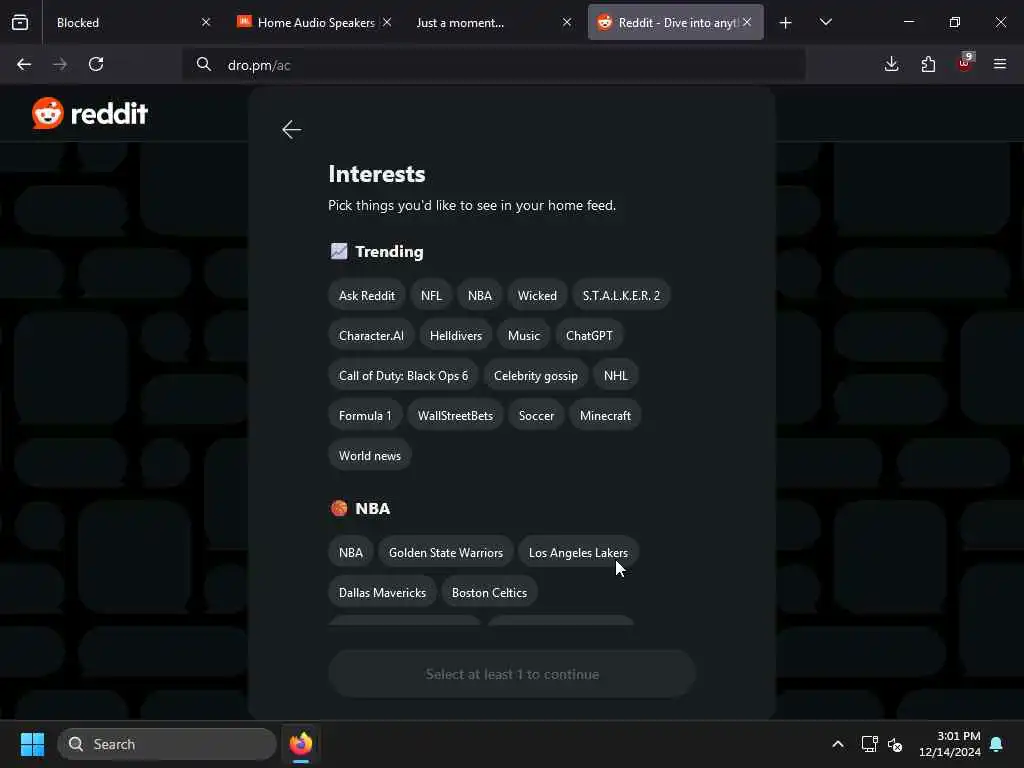Open Firefox View sidebar icon

pyautogui.click(x=20, y=23)
